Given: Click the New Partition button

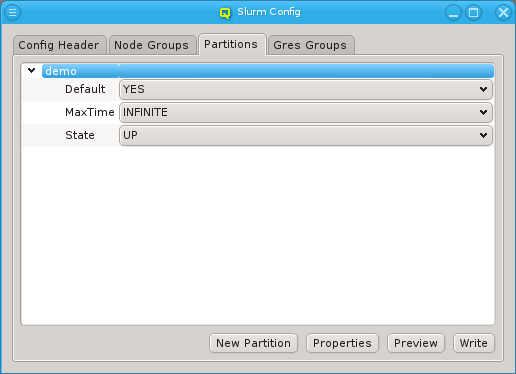Looking at the screenshot, I should pyautogui.click(x=253, y=343).
